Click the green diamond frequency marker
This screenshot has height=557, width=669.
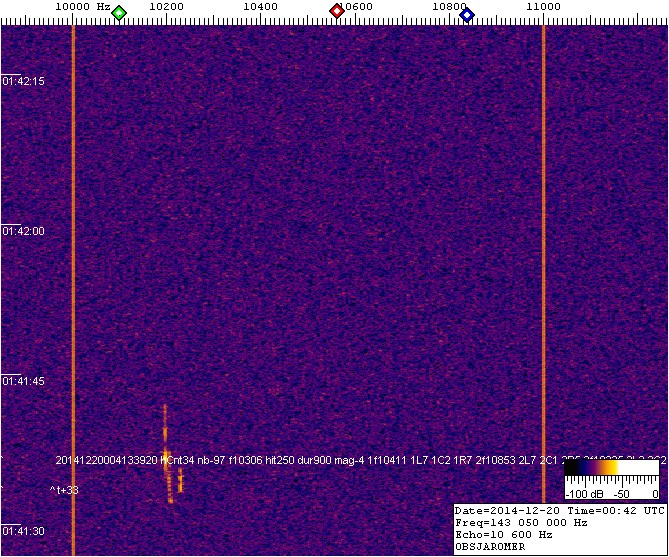click(119, 13)
